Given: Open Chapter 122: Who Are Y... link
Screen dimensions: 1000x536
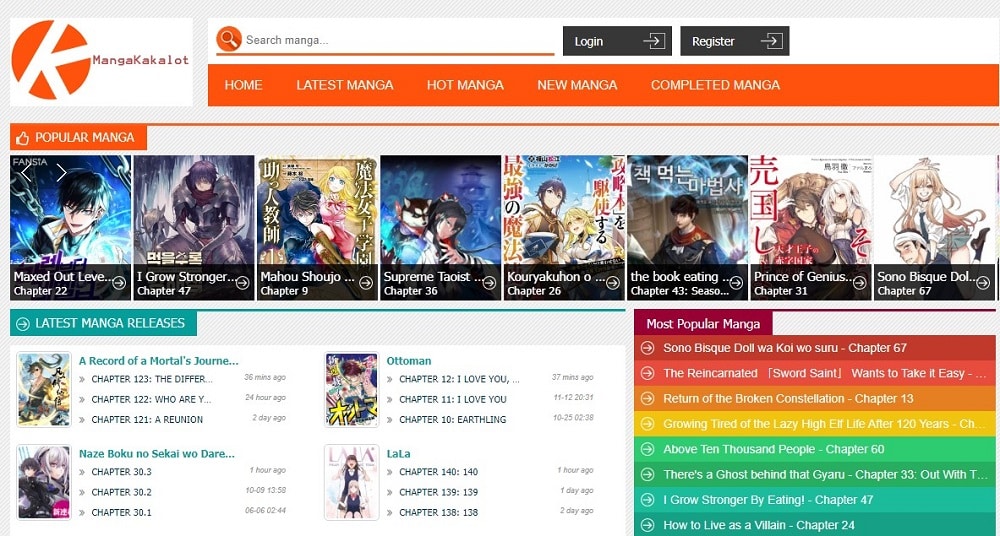Looking at the screenshot, I should (x=151, y=399).
